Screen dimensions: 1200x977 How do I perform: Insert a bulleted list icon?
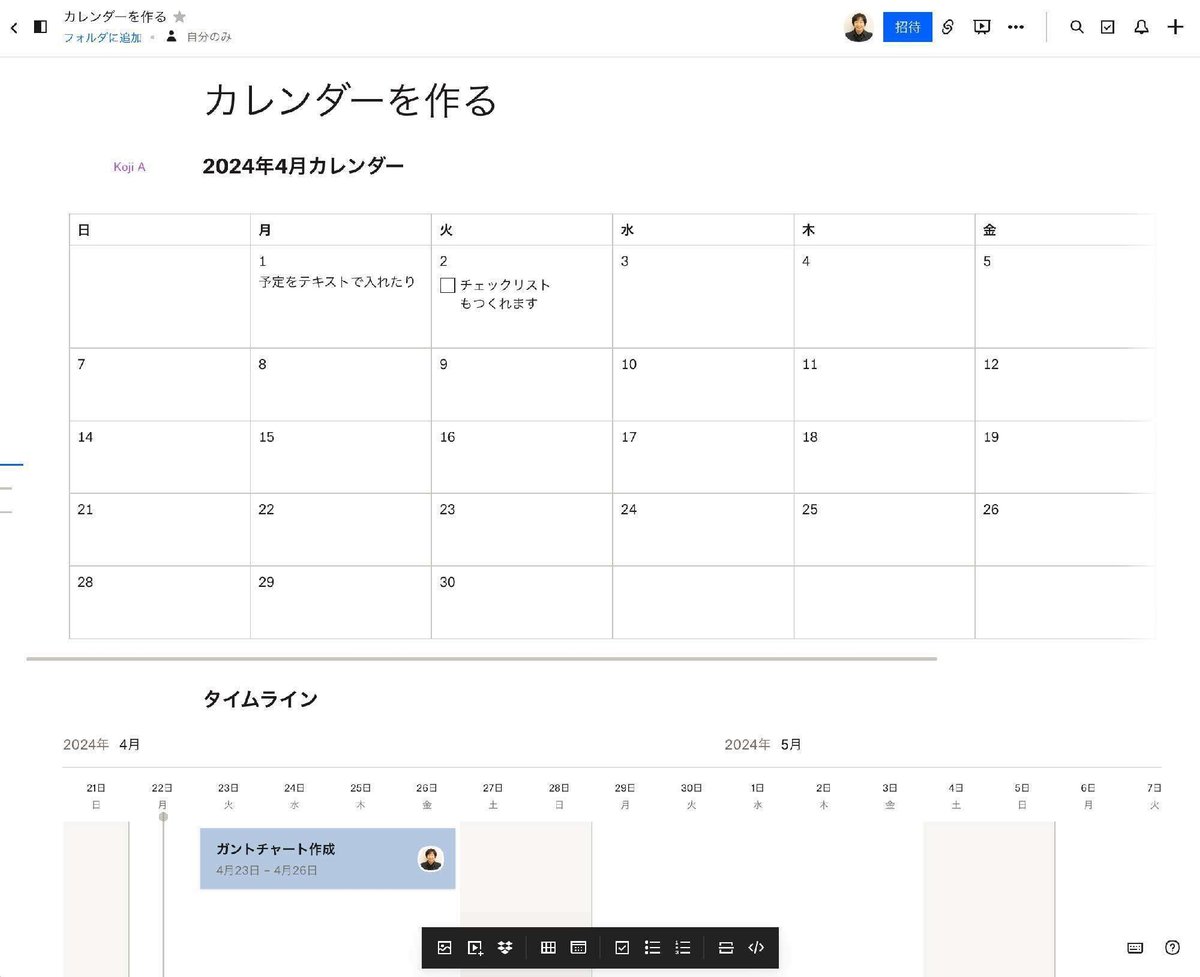[x=652, y=947]
